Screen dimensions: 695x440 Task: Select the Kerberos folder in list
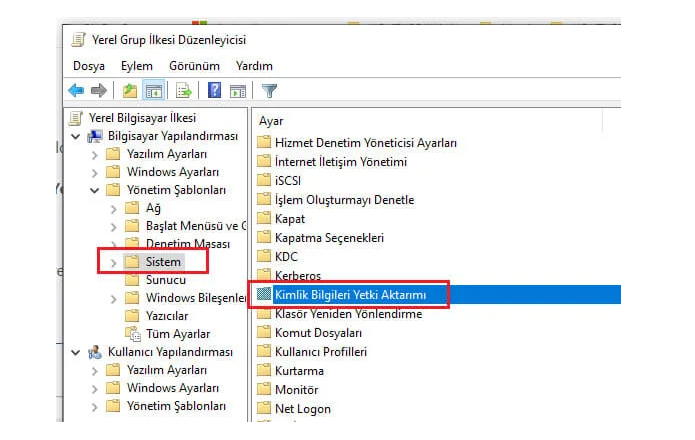click(x=297, y=276)
